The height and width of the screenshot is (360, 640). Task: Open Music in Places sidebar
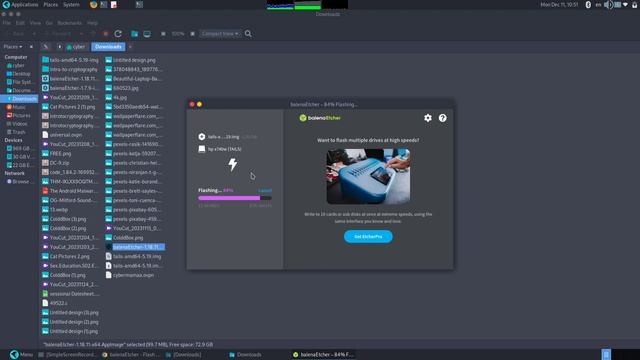click(x=16, y=107)
